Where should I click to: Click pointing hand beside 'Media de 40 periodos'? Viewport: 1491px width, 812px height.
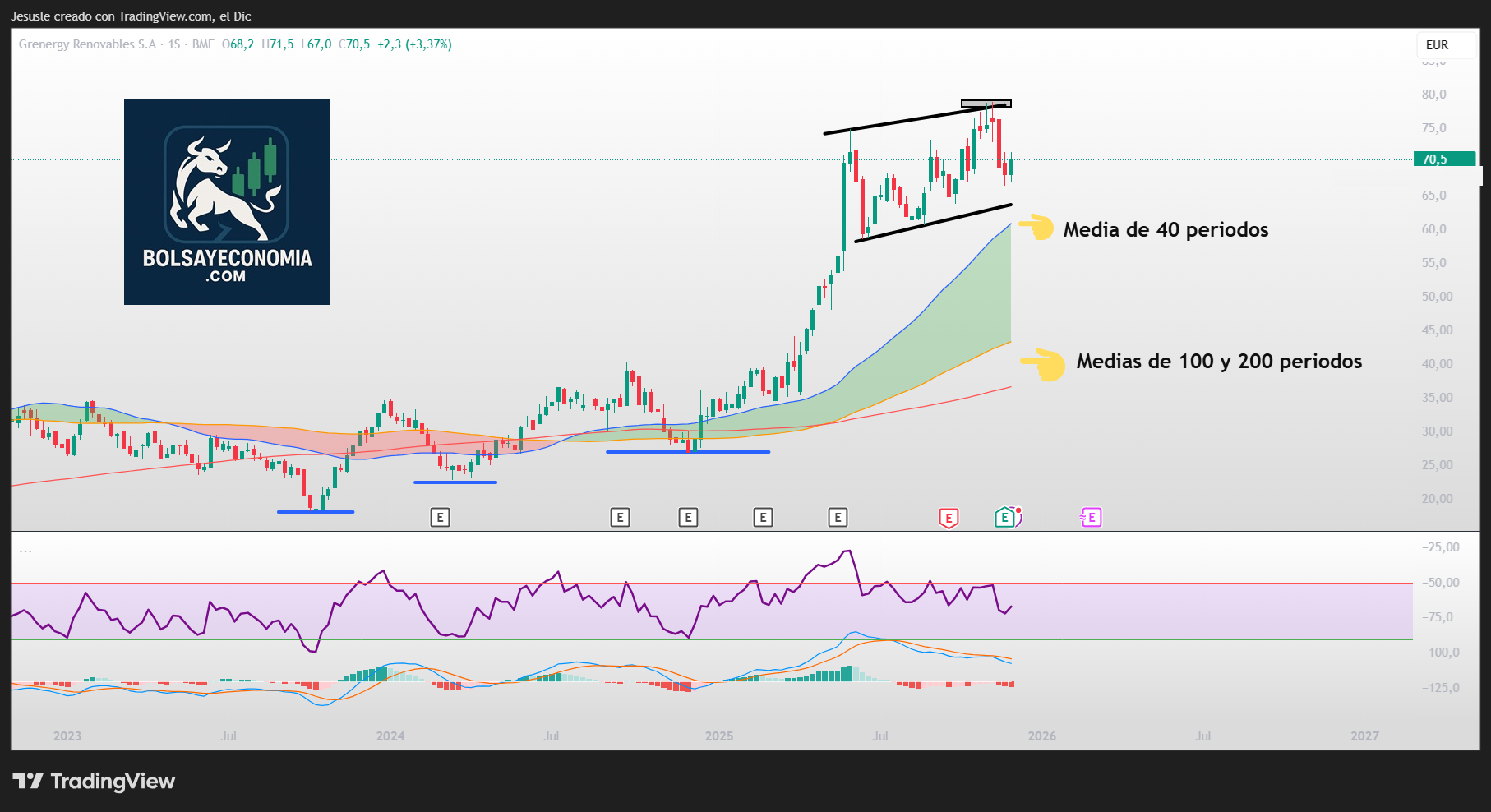pyautogui.click(x=1036, y=227)
